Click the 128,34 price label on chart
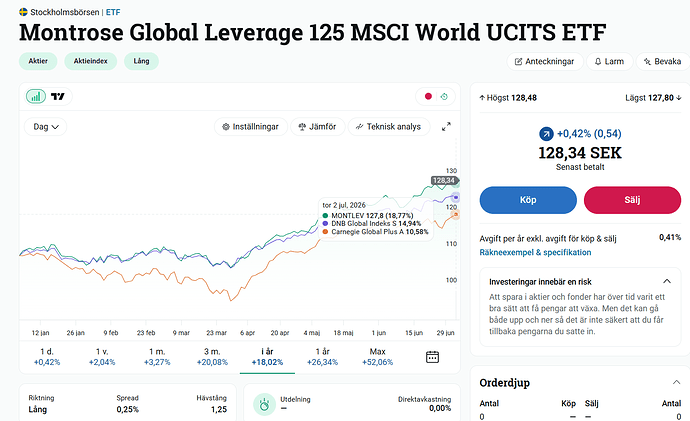 click(x=444, y=180)
